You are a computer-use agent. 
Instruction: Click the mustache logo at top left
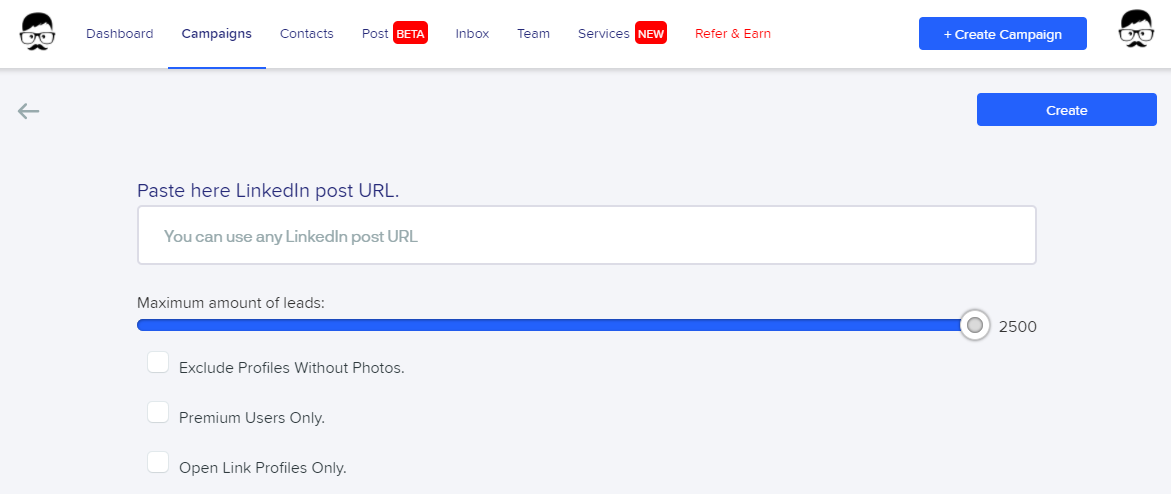click(37, 33)
